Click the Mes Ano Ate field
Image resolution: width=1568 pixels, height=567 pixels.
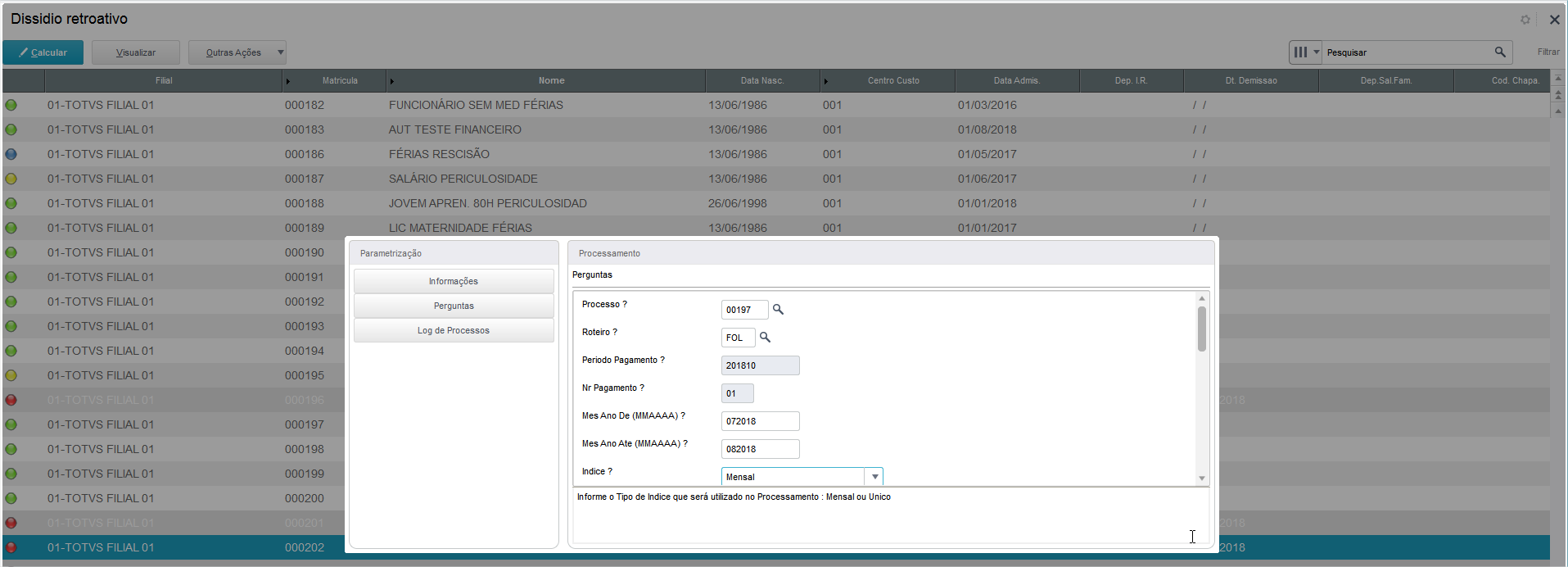point(760,449)
